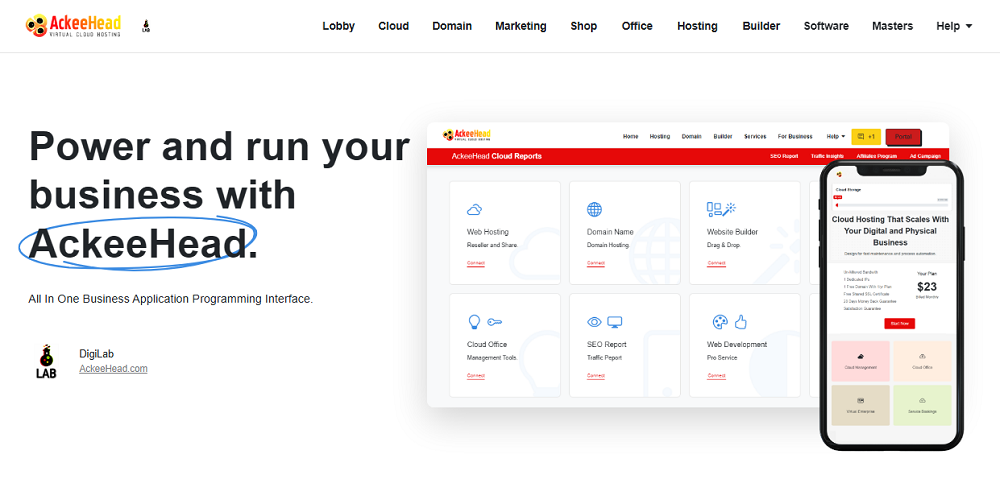The width and height of the screenshot is (1000, 500).
Task: Expand the Help dropdown in main navigation
Action: pos(954,26)
